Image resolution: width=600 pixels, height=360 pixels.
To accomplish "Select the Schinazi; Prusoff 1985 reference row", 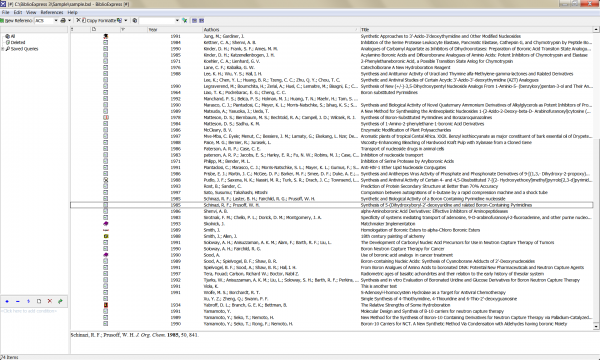I will [331, 205].
